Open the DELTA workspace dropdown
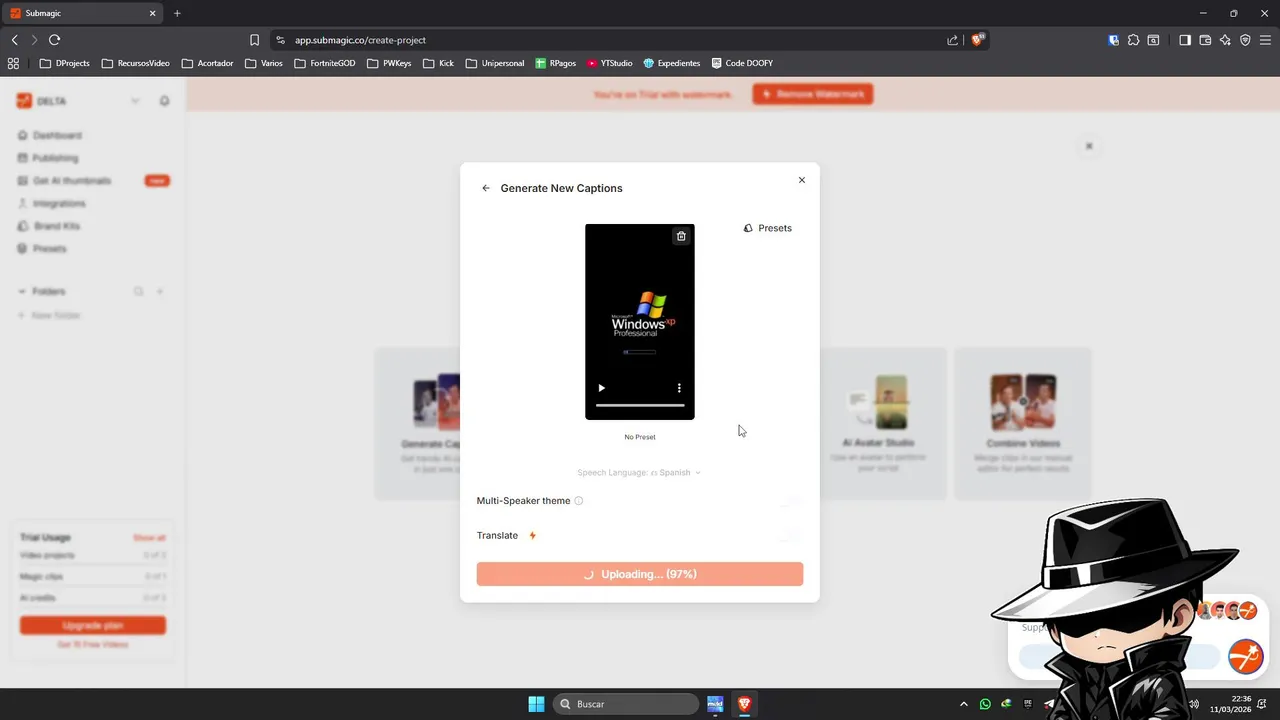 (x=135, y=101)
